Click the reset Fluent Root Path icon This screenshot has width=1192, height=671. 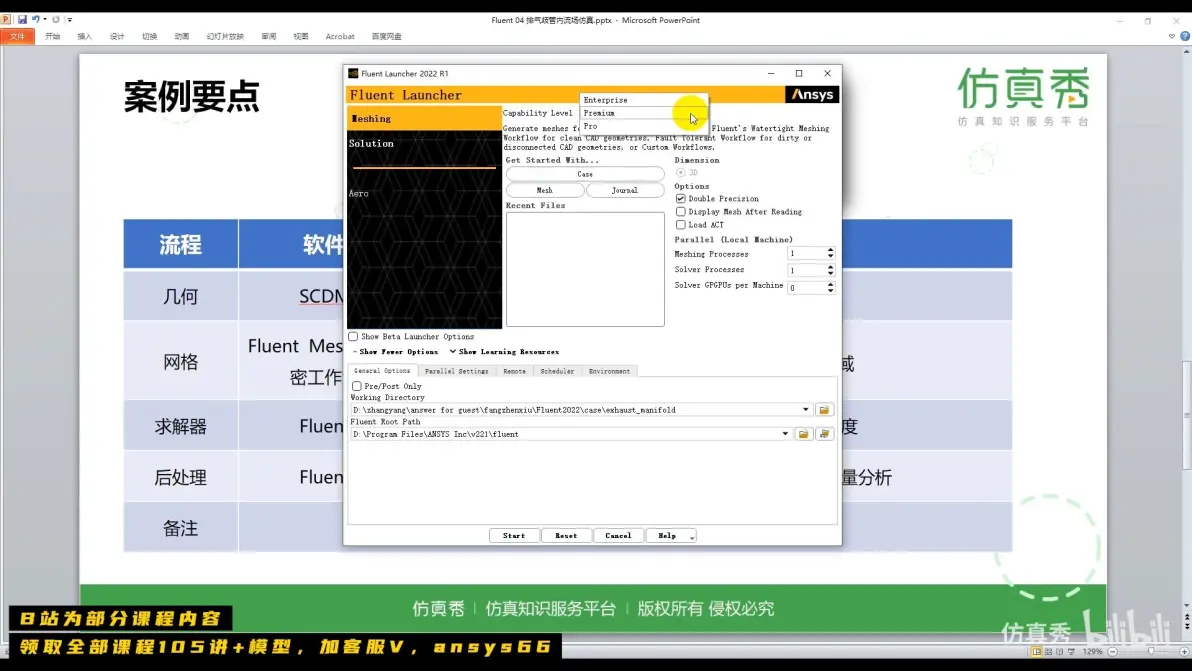824,434
